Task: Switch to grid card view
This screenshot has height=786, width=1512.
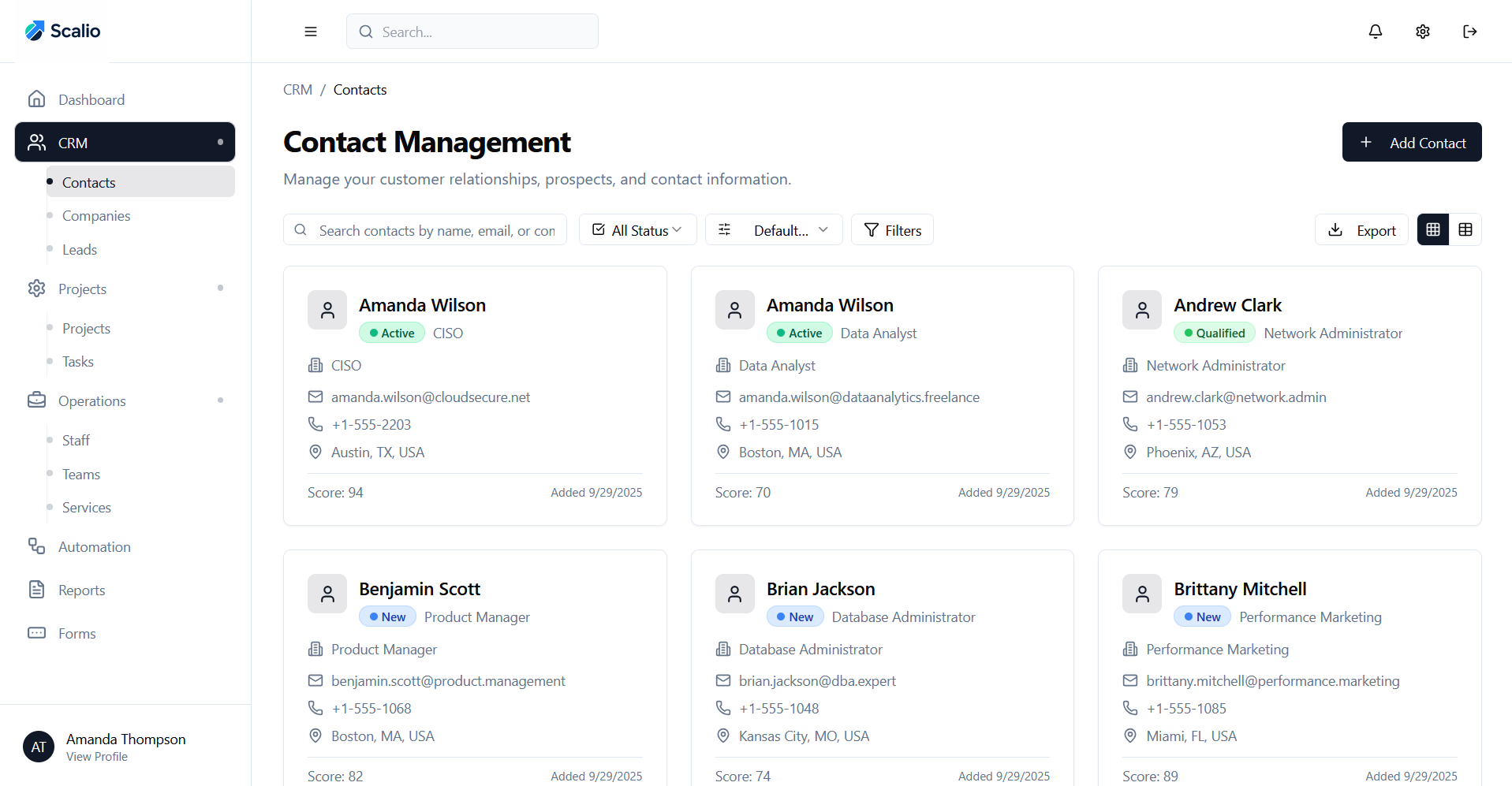Action: pyautogui.click(x=1432, y=229)
